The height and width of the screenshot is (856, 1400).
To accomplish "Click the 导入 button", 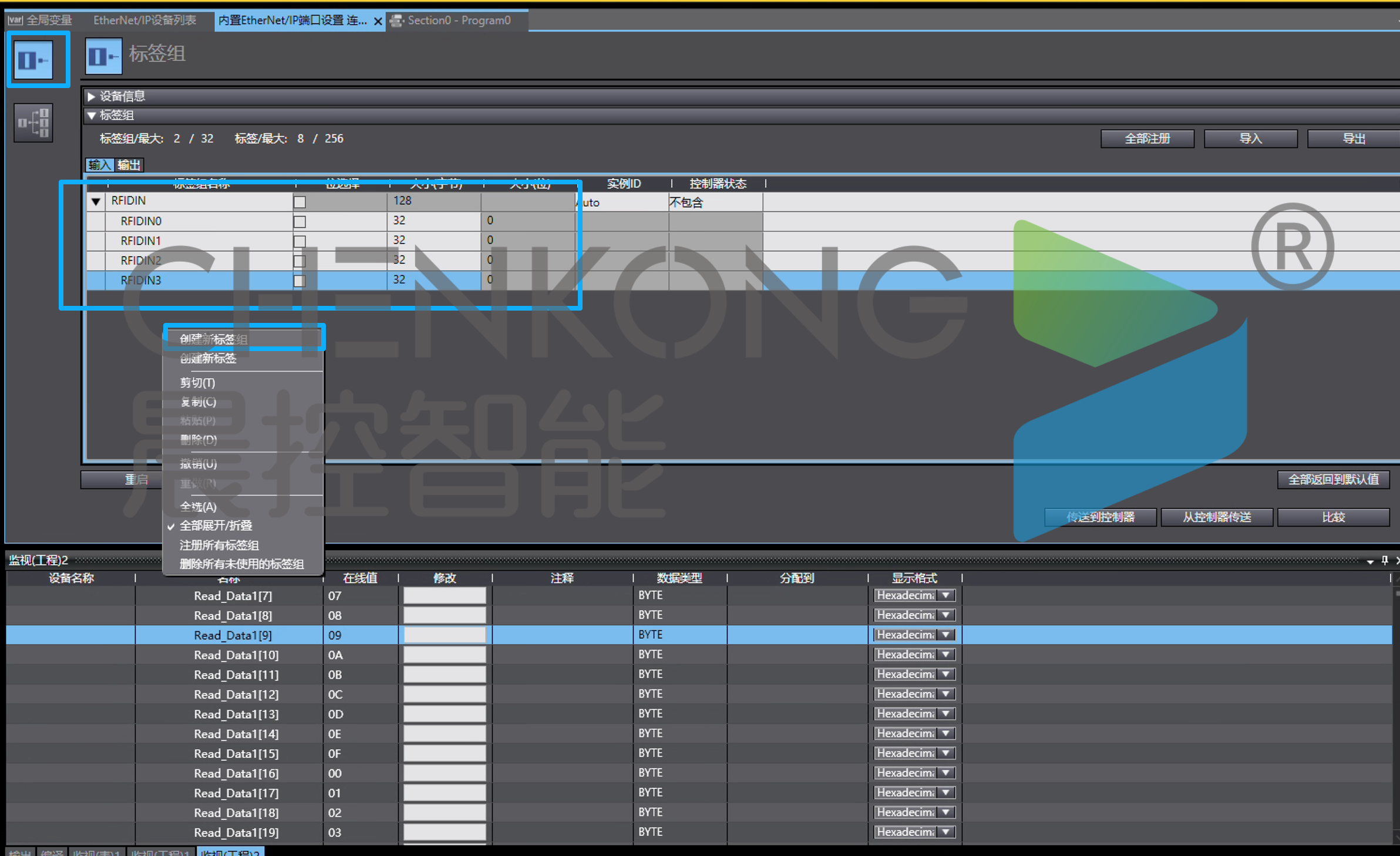I will coord(1250,139).
